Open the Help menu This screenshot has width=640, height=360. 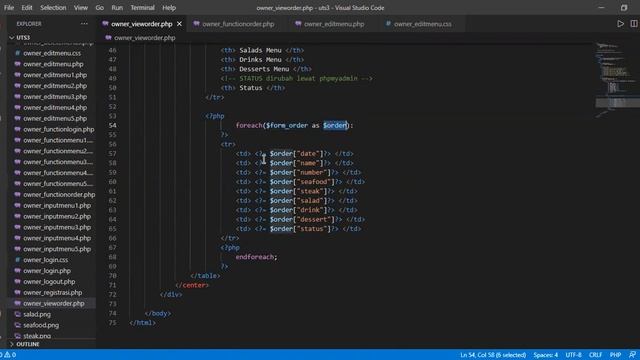[169, 8]
